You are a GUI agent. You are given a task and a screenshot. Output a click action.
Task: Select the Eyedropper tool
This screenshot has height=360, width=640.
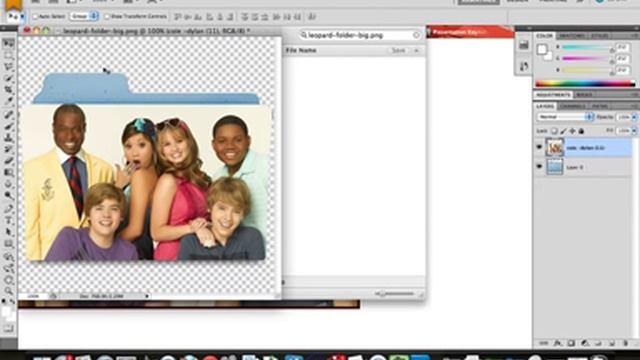(9, 101)
